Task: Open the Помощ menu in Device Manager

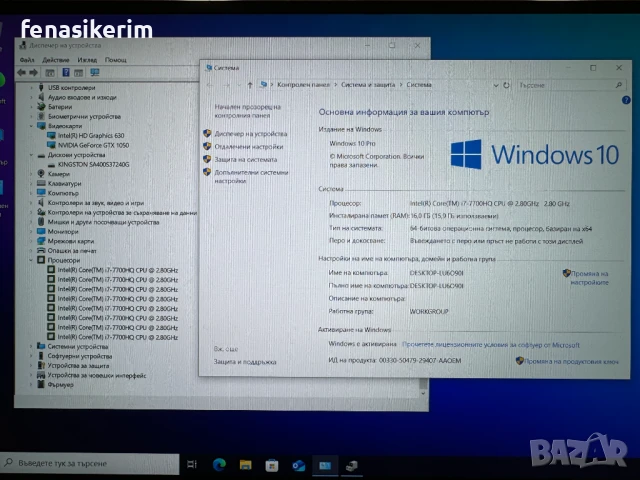Action: click(x=116, y=60)
